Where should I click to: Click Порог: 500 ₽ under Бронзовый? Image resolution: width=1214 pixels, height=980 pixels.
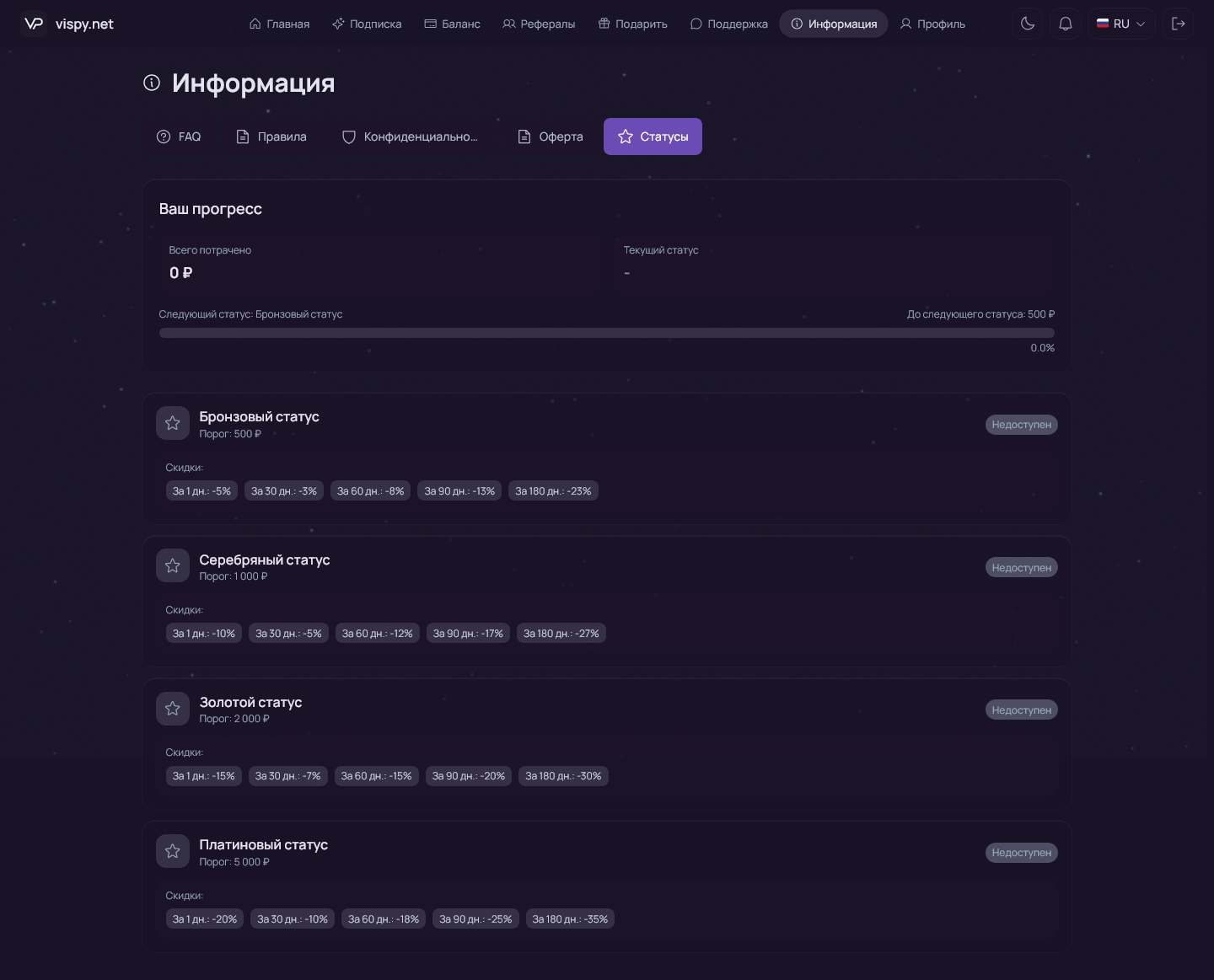pyautogui.click(x=230, y=434)
